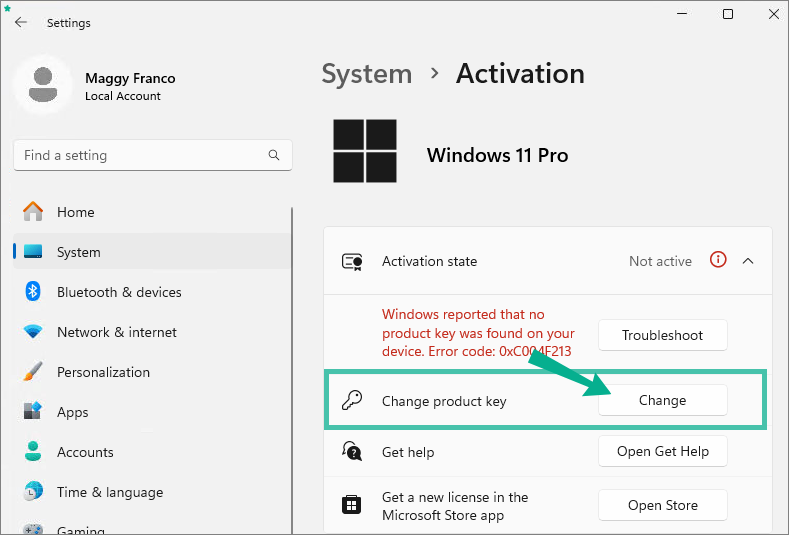Open Accounts settings
The width and height of the screenshot is (789, 535).
point(152,452)
